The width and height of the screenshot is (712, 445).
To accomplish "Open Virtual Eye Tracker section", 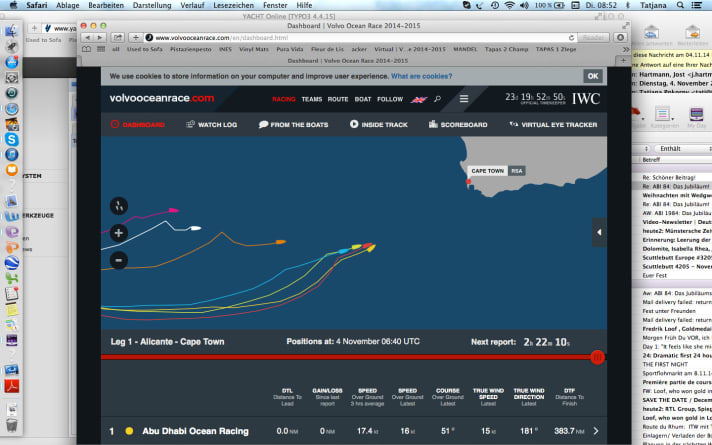I will pyautogui.click(x=553, y=124).
